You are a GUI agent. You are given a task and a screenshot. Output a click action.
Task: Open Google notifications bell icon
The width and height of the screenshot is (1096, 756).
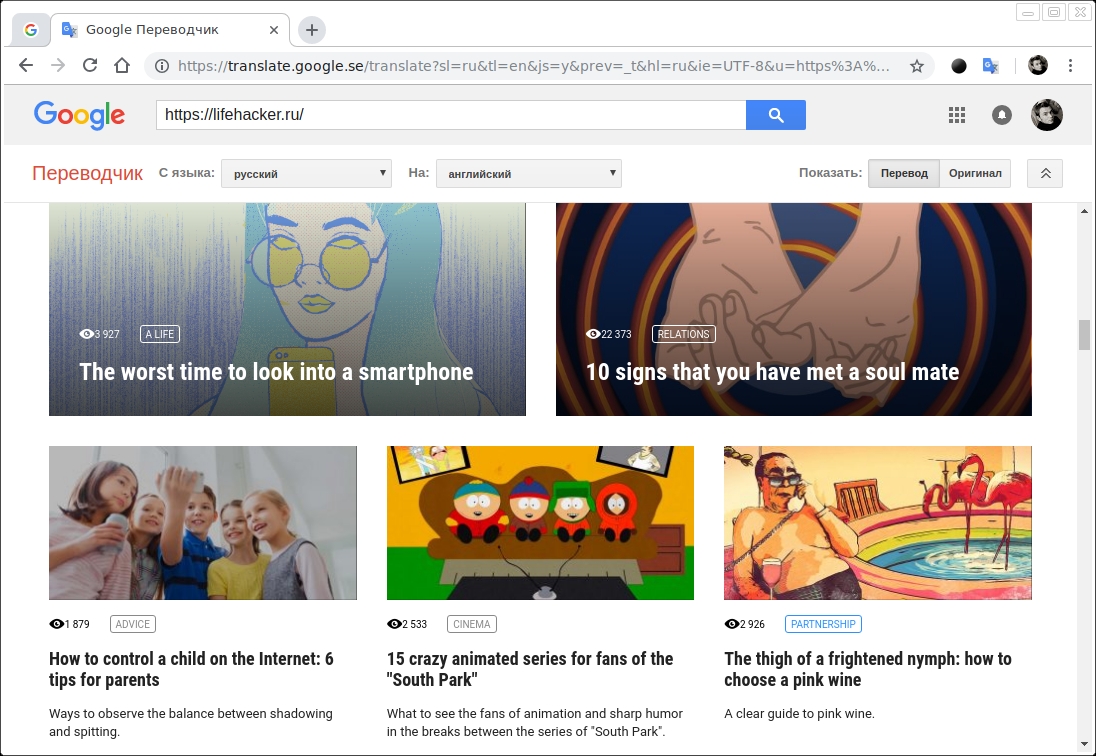[x=1002, y=115]
